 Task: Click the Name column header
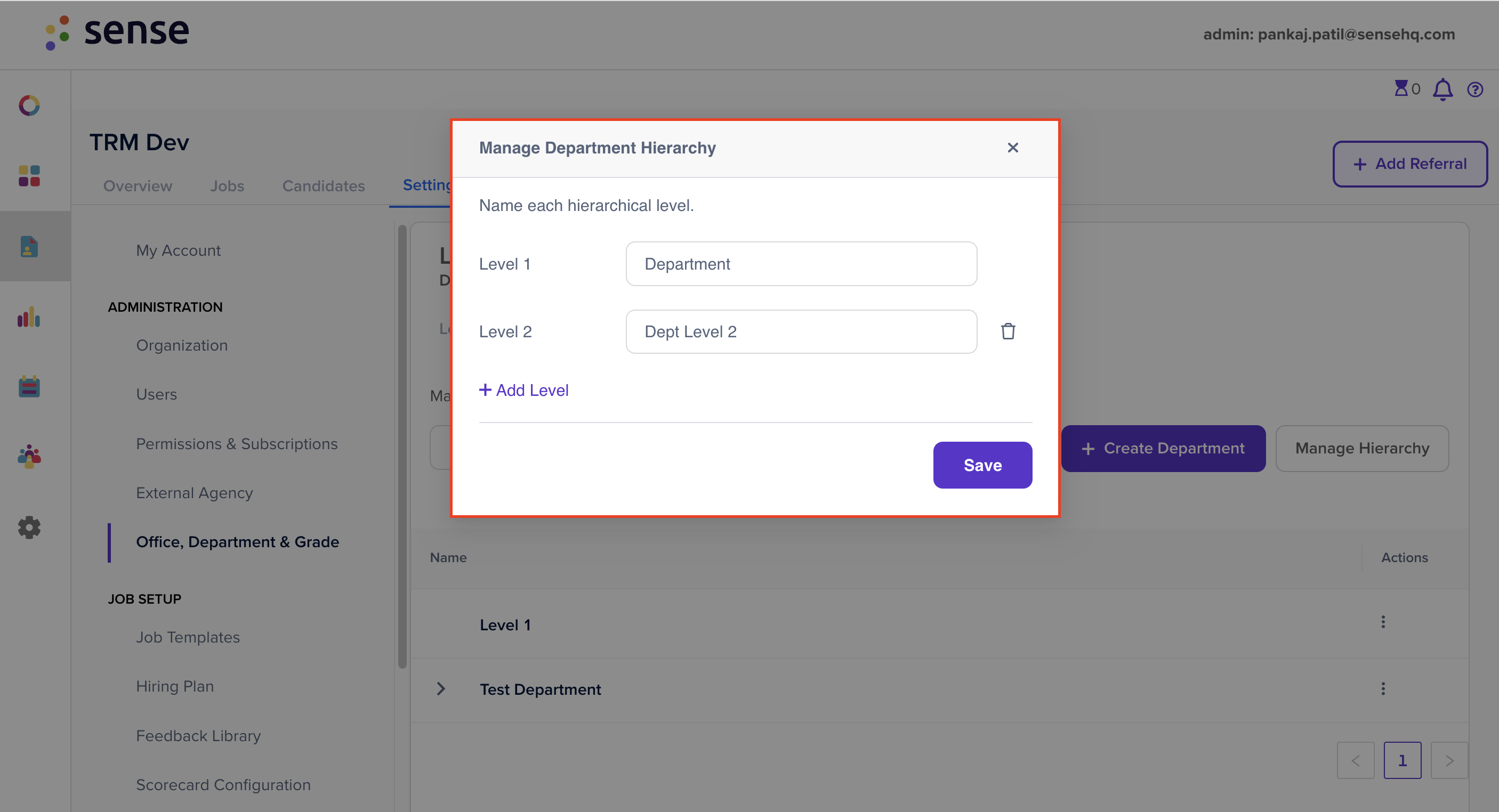click(x=448, y=557)
